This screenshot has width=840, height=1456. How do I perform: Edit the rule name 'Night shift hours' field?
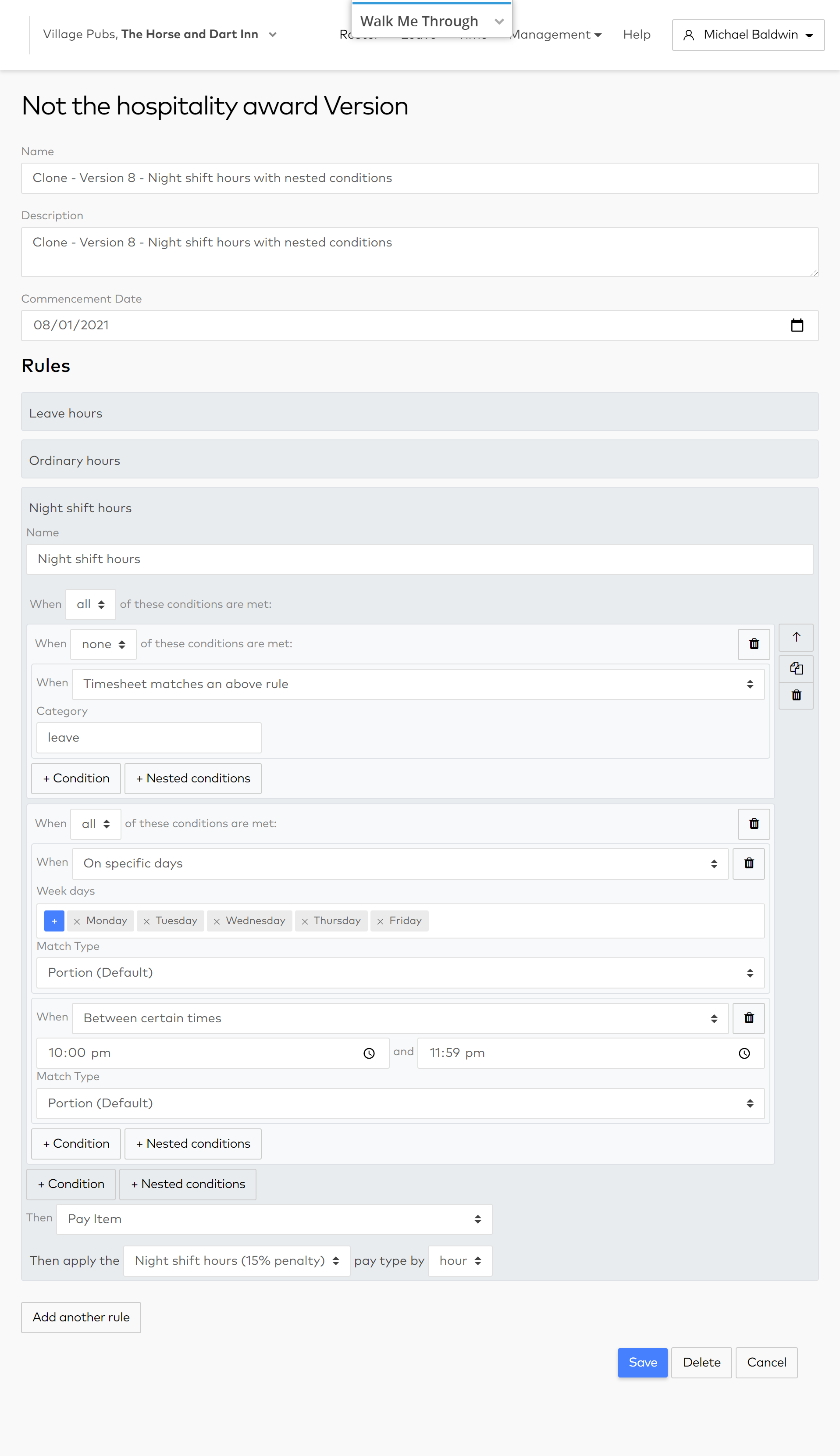[420, 559]
